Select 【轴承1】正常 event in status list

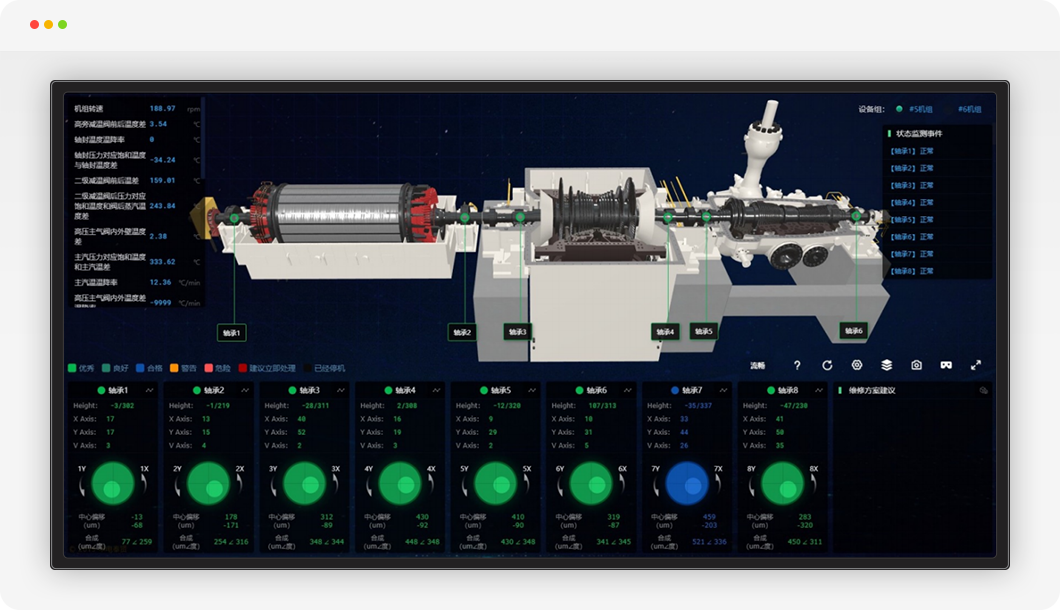(911, 151)
